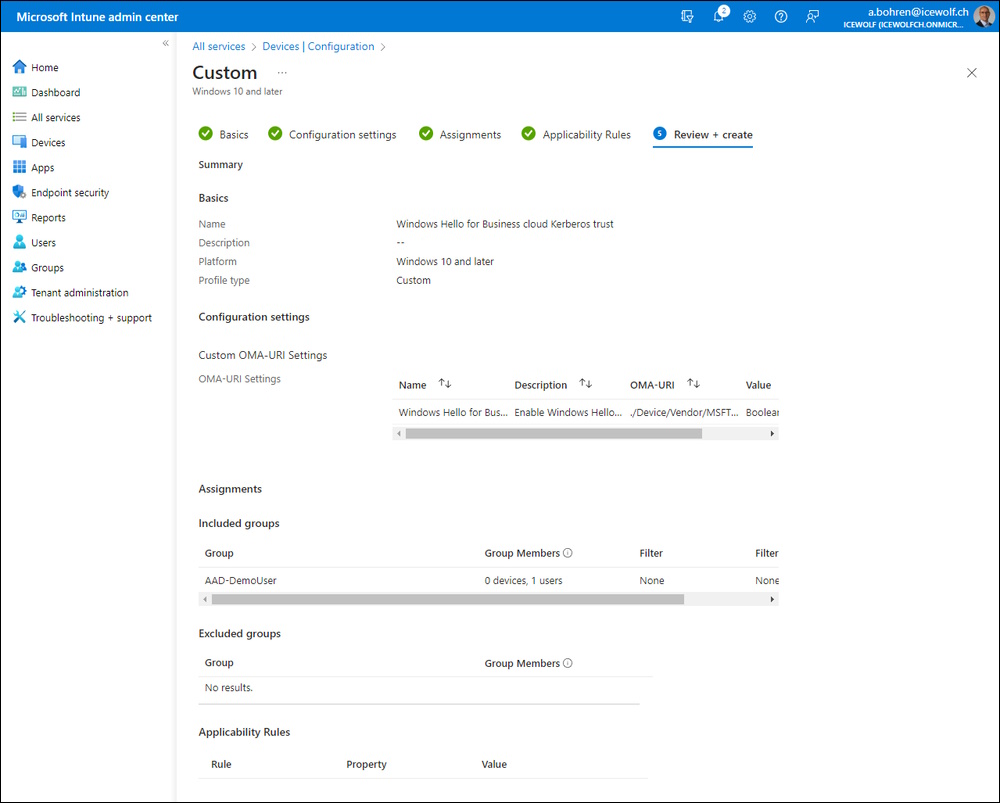The image size is (1000, 803).
Task: Click the All services list icon
Action: (20, 117)
